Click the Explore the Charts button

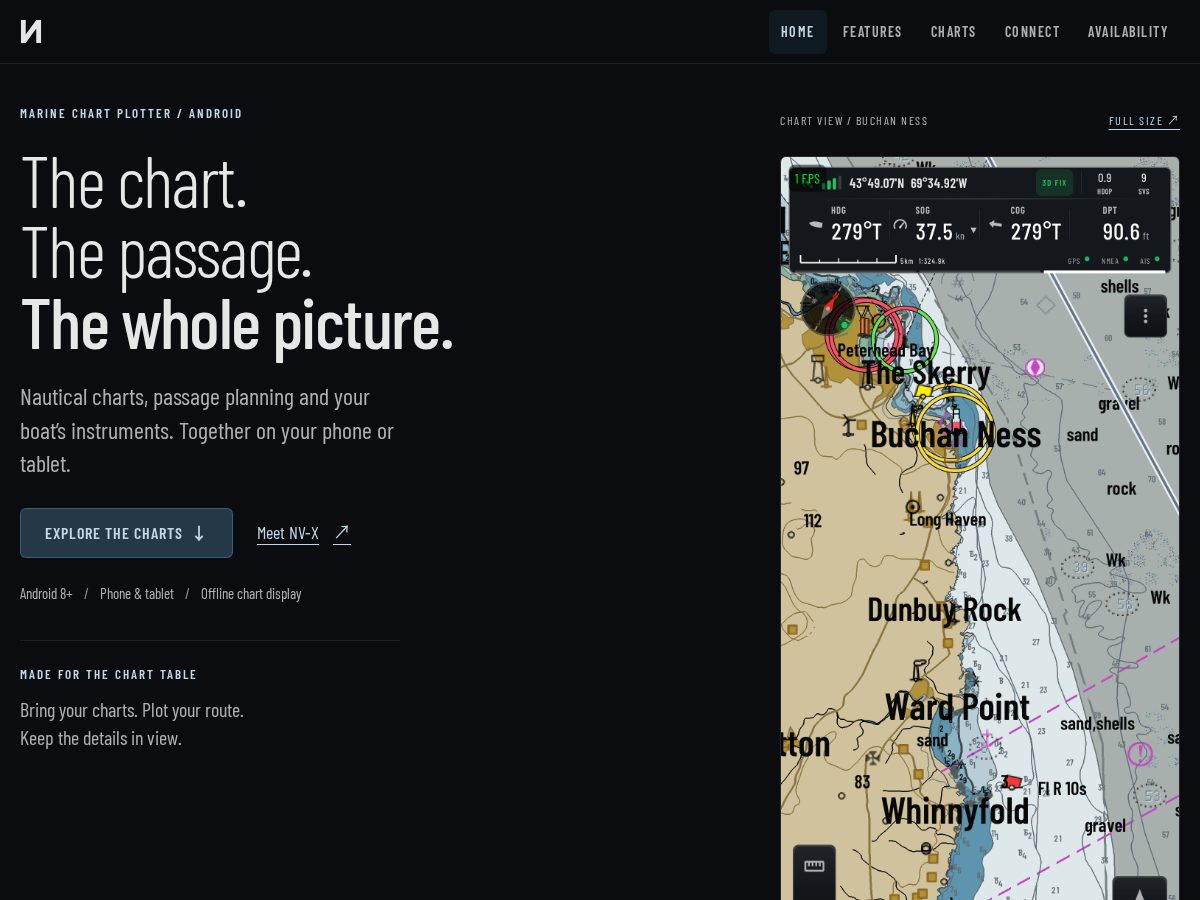click(126, 533)
